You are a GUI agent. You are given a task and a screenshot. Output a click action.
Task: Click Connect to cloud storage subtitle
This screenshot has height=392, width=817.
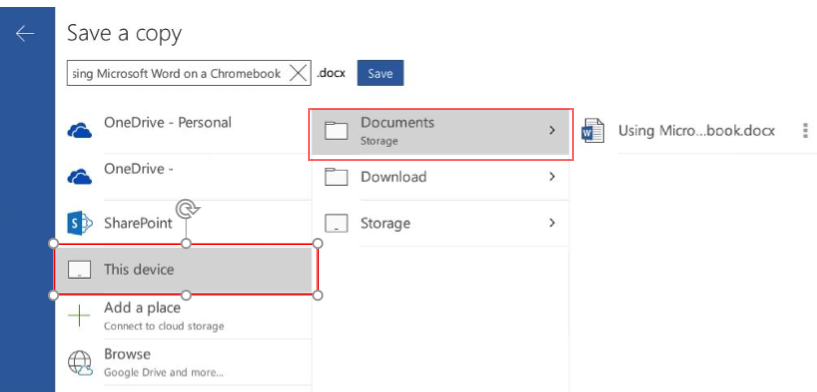(164, 326)
